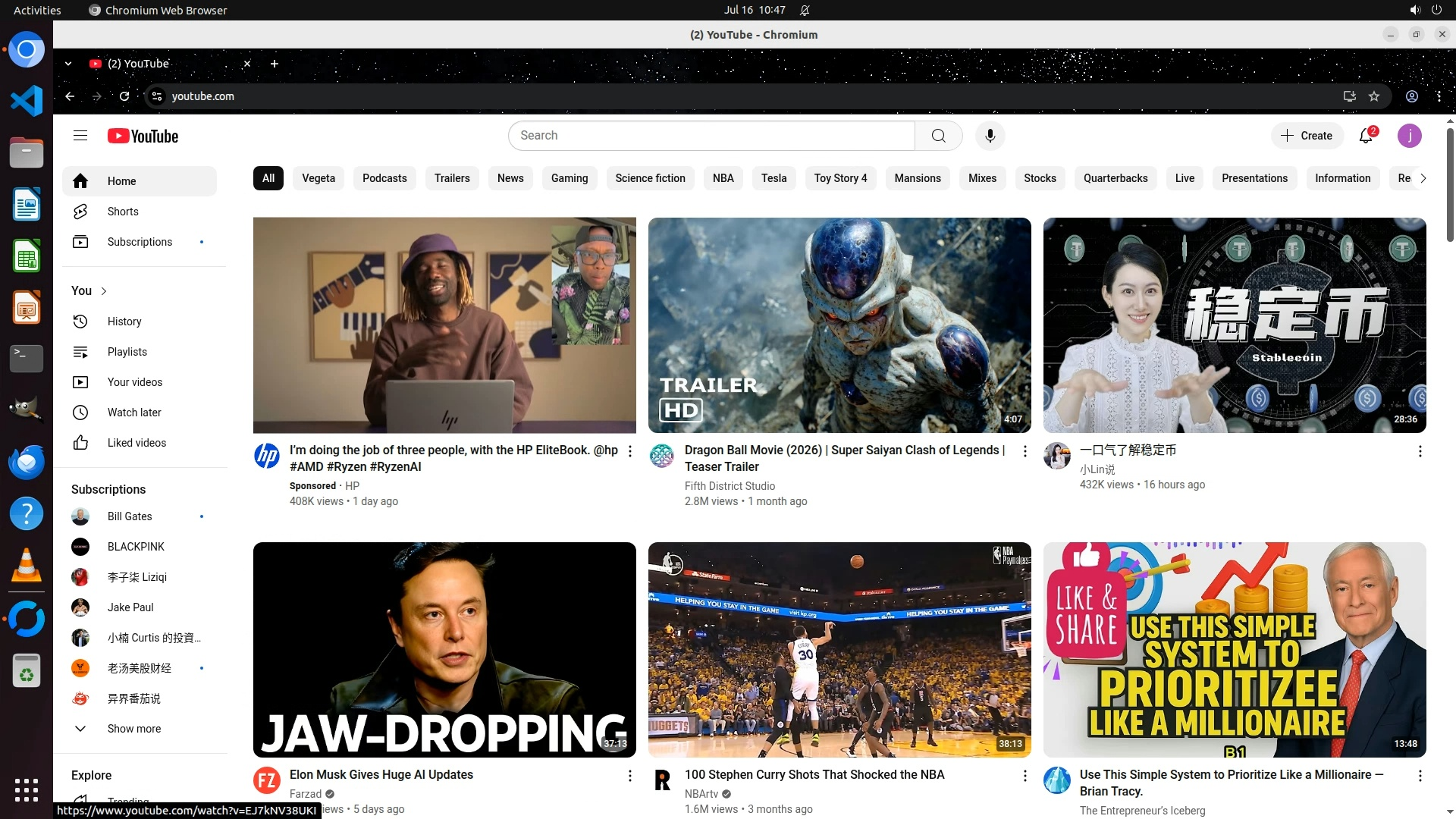The image size is (1456, 819).
Task: Open options for Elon Musk video
Action: (629, 776)
